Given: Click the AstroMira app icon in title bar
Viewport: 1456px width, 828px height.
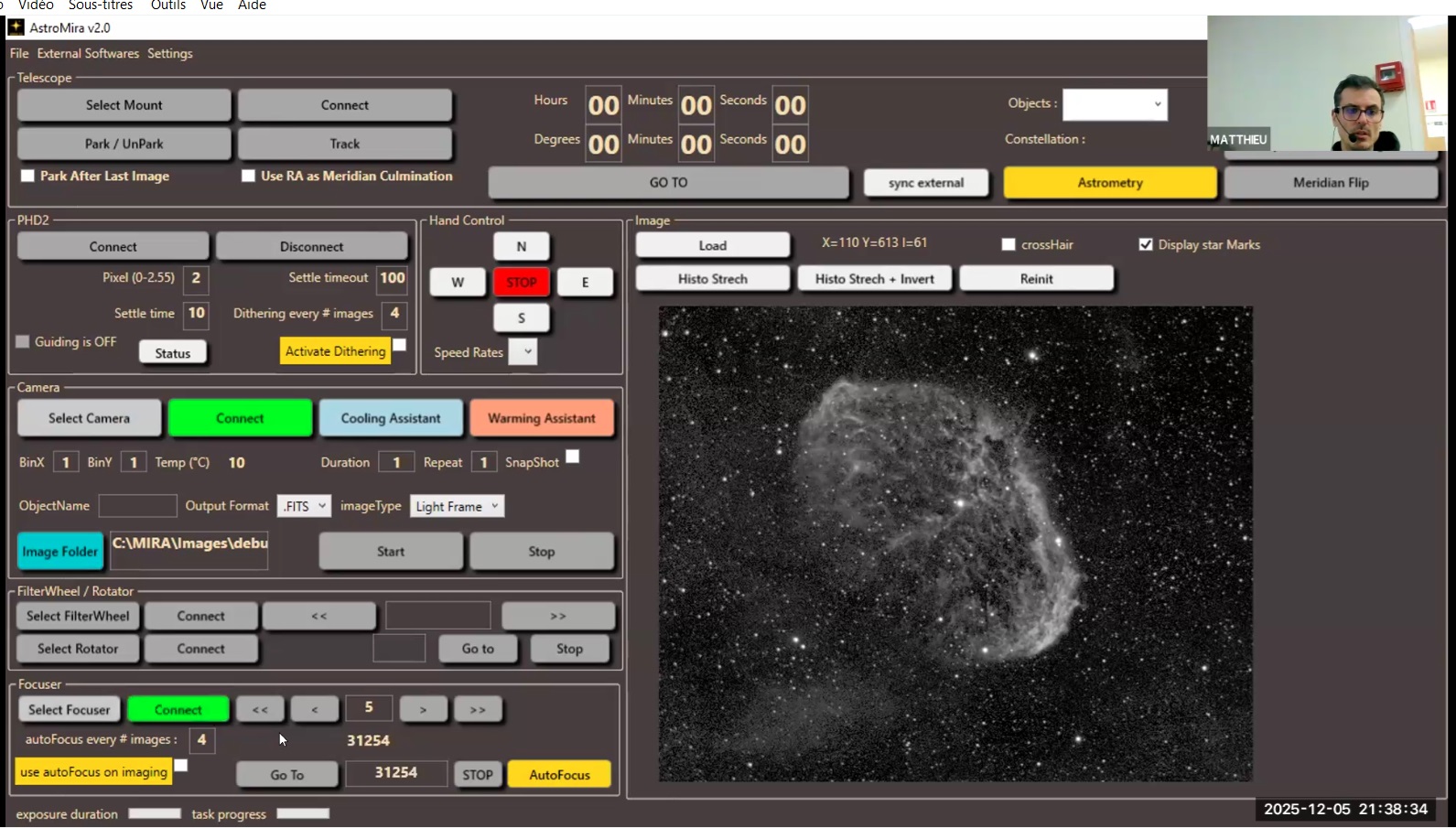Looking at the screenshot, I should (x=16, y=27).
